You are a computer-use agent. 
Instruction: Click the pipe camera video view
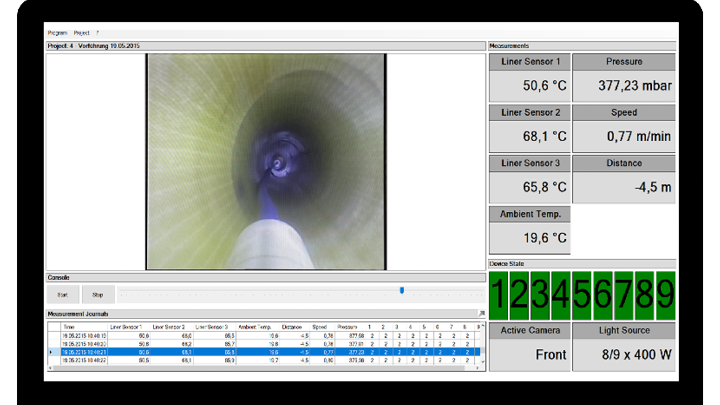pyautogui.click(x=266, y=161)
